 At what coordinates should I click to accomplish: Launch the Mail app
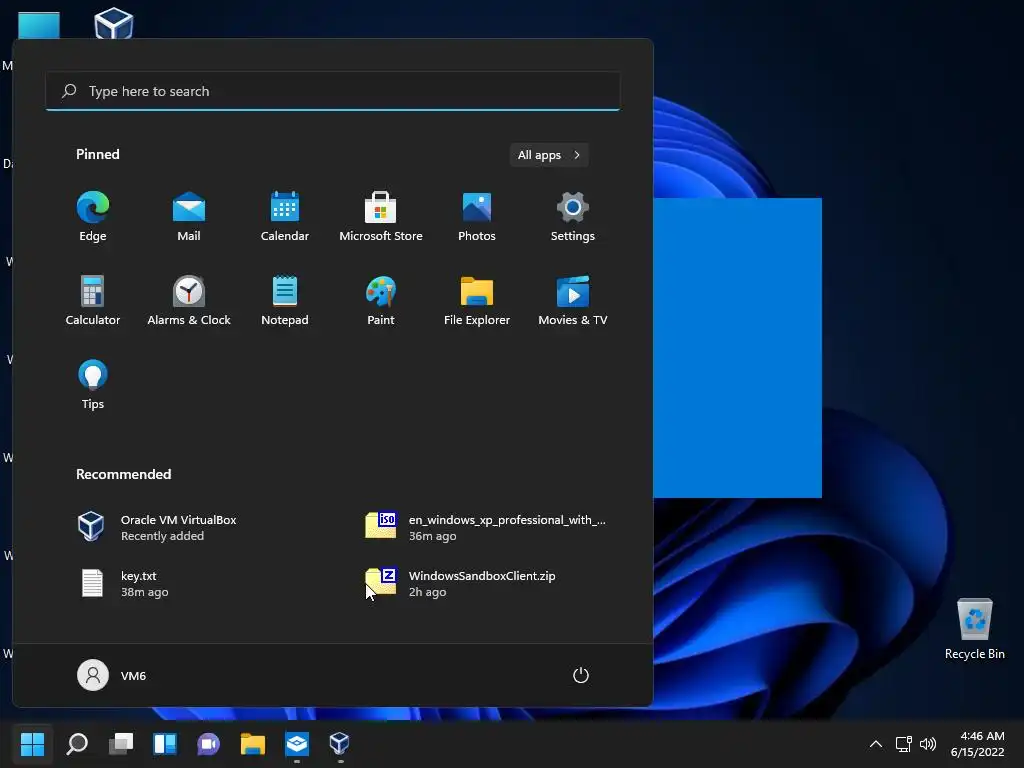[x=189, y=216]
